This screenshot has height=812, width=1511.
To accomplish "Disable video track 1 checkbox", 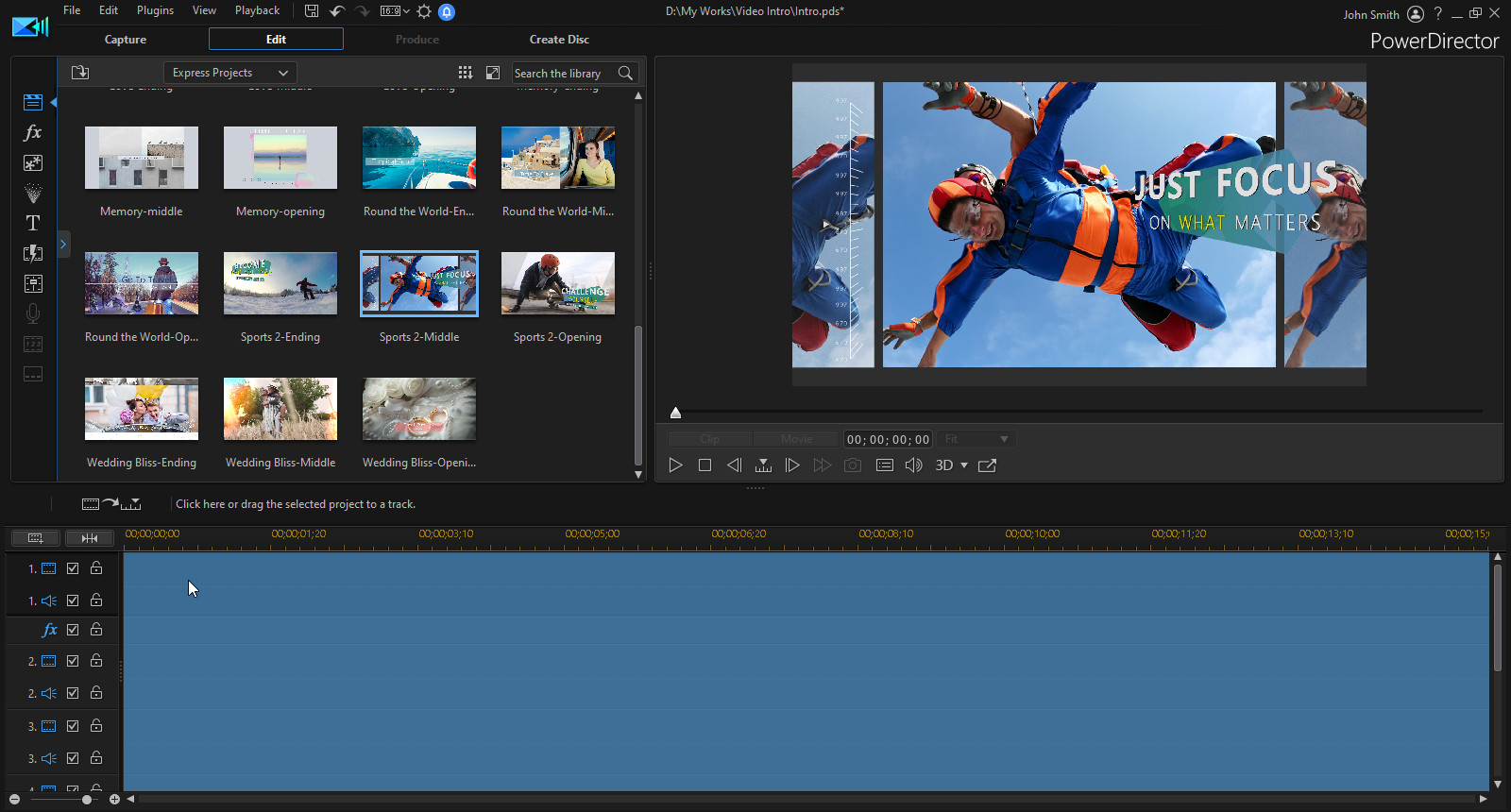I will click(73, 568).
